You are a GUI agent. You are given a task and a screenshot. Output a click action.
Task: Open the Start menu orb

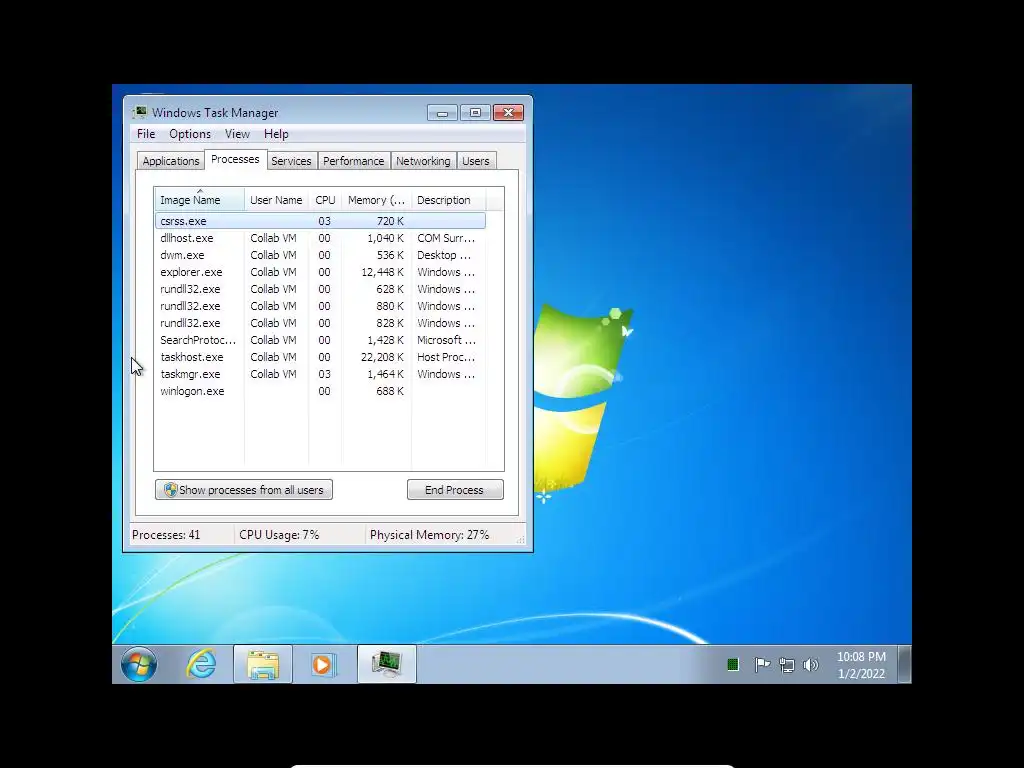coord(139,664)
